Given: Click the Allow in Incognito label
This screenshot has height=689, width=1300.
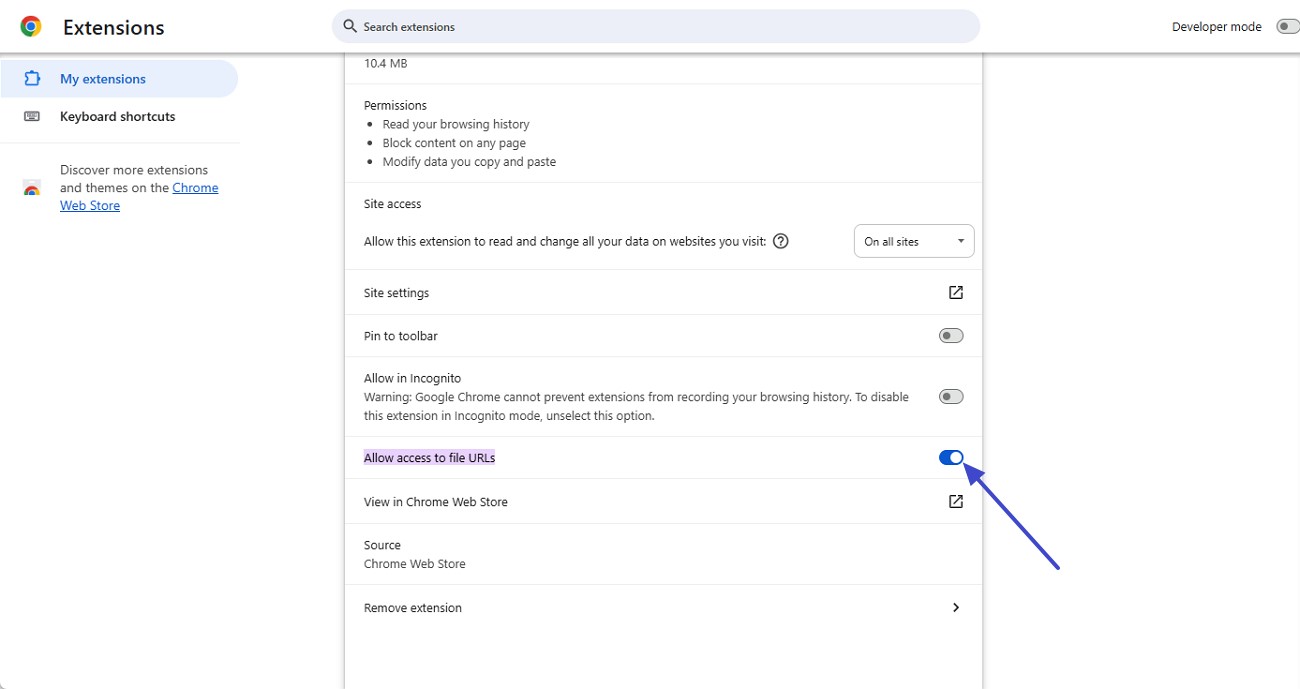Looking at the screenshot, I should click(x=412, y=378).
